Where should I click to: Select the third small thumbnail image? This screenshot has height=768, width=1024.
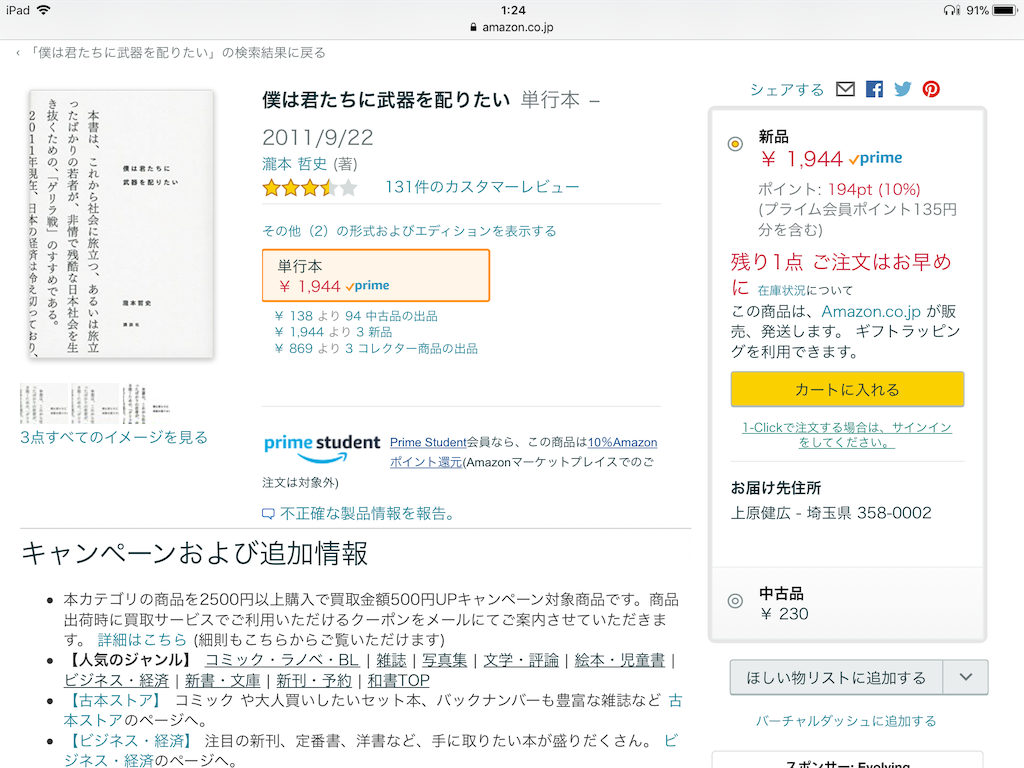pos(146,404)
